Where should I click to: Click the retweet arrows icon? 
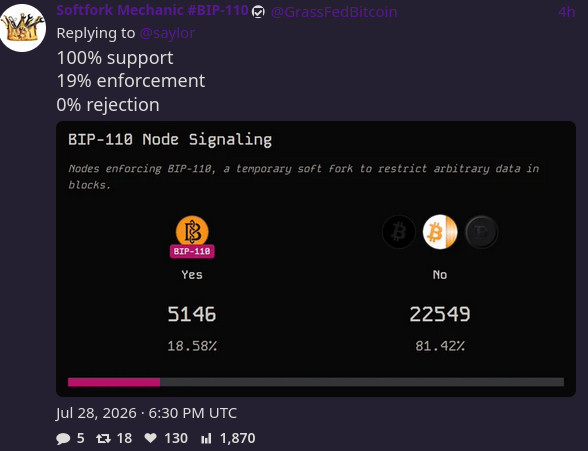tap(103, 438)
